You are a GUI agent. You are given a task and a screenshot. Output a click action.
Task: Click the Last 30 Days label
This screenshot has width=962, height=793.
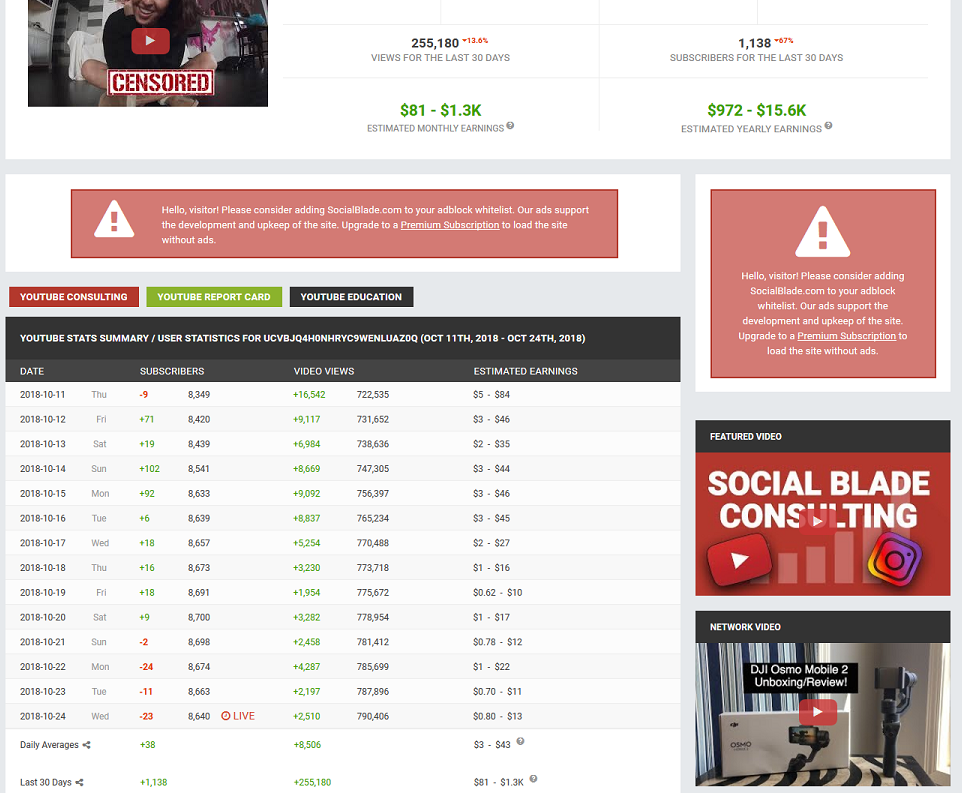(45, 783)
